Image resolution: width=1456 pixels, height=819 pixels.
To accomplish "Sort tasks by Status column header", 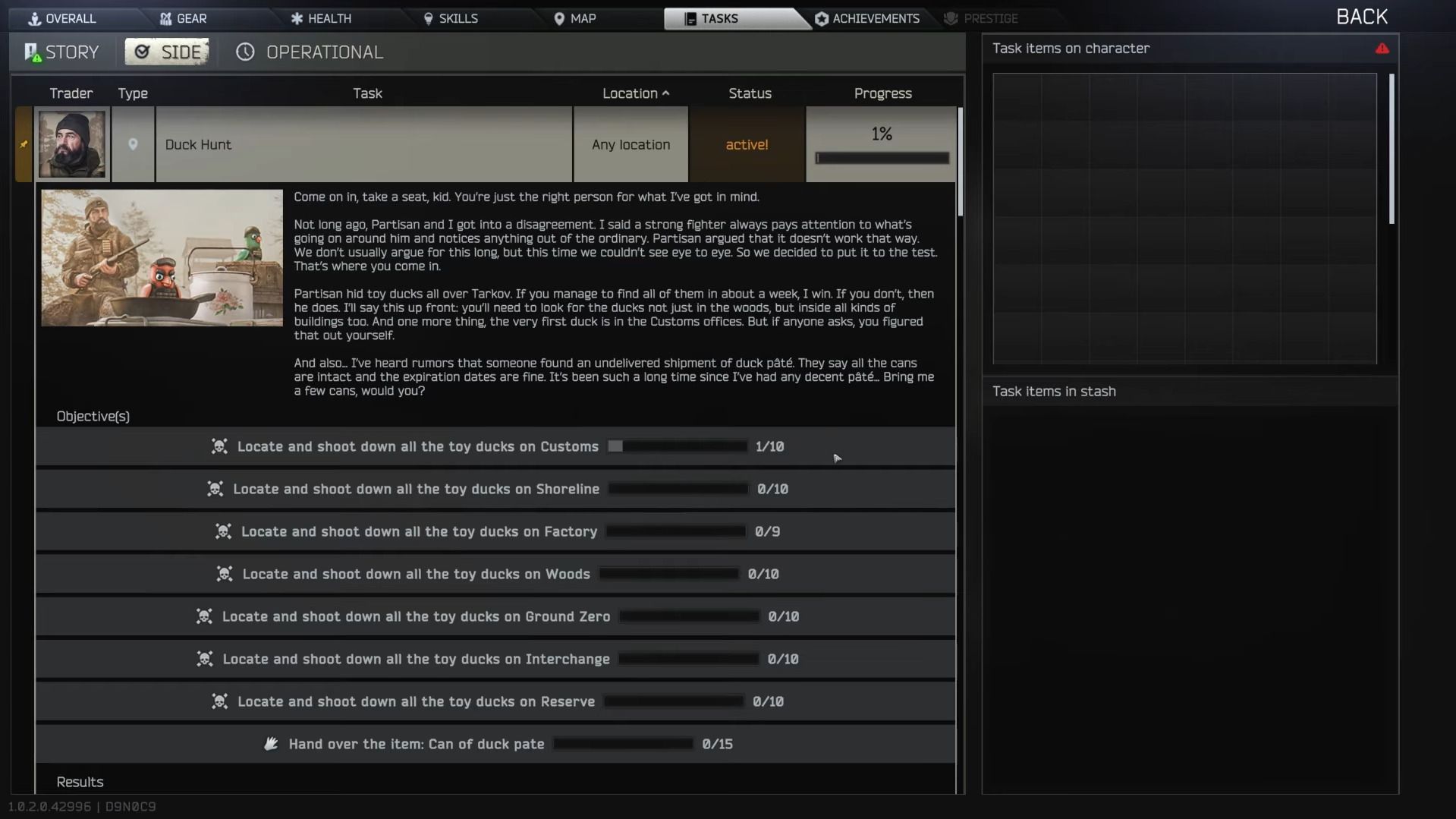I will click(x=750, y=93).
